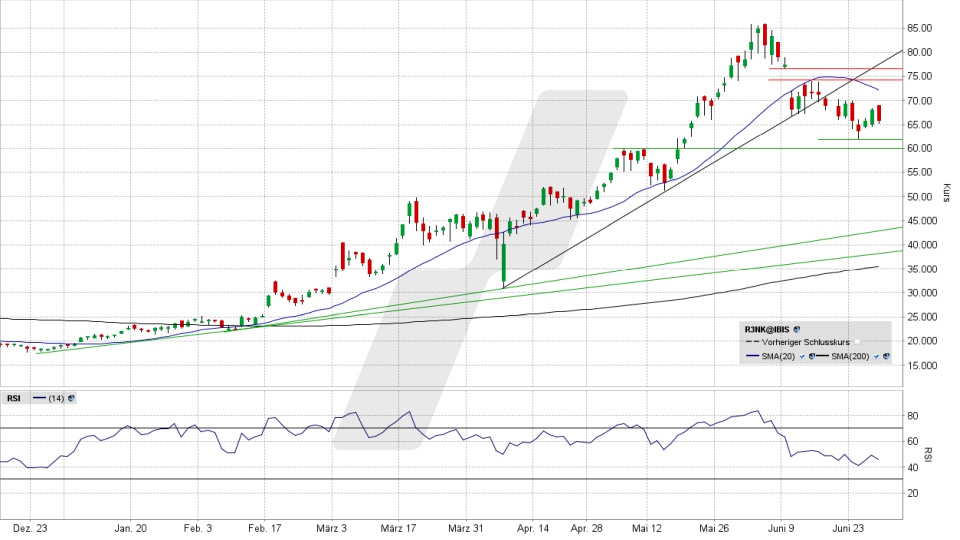The height and width of the screenshot is (540, 960).
Task: Click the 40.000 price axis label
Action: [x=922, y=244]
